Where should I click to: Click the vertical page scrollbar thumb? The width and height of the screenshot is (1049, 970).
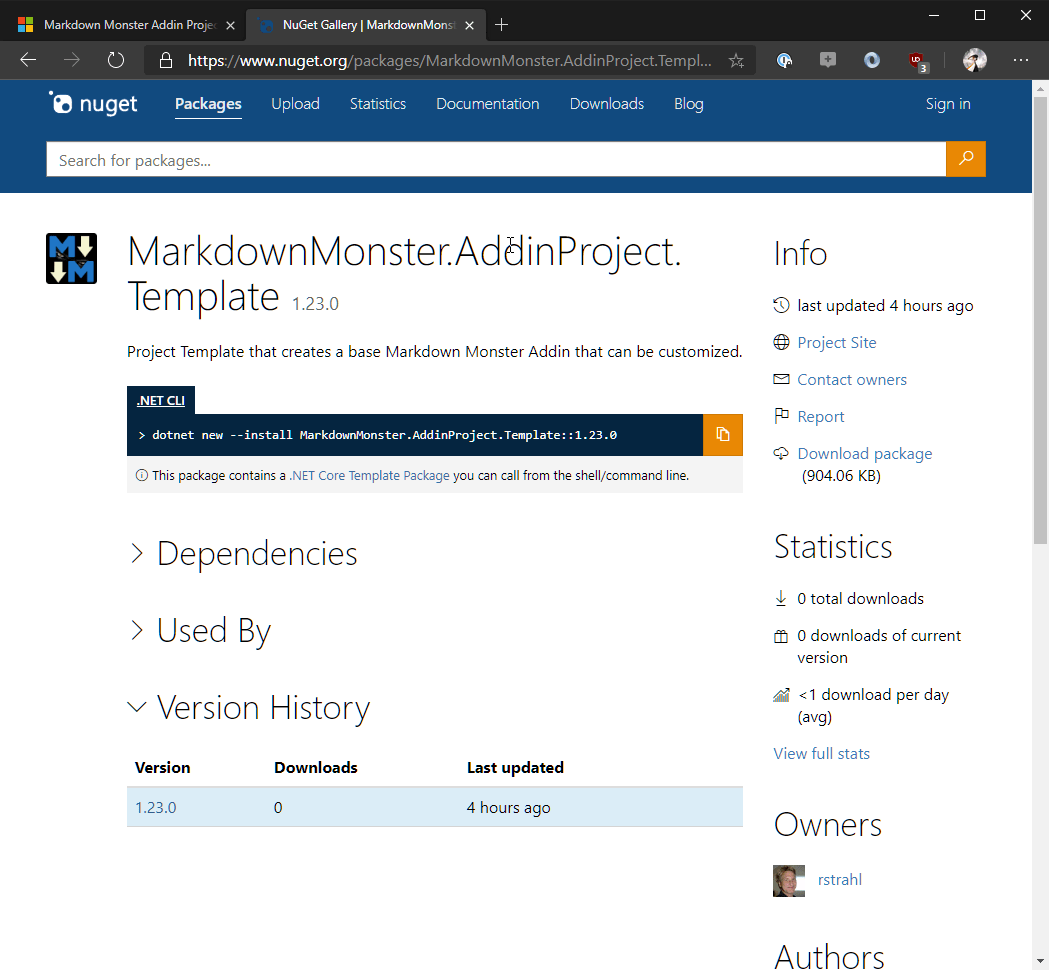tap(1040, 320)
